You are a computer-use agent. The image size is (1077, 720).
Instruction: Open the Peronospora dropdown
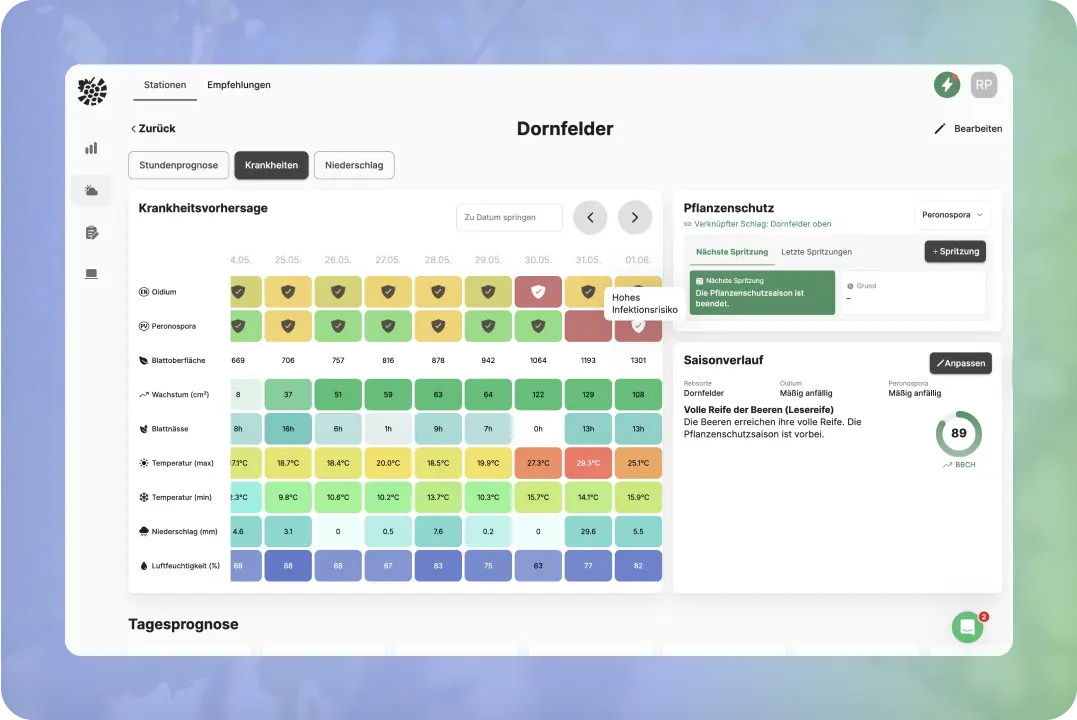point(952,215)
